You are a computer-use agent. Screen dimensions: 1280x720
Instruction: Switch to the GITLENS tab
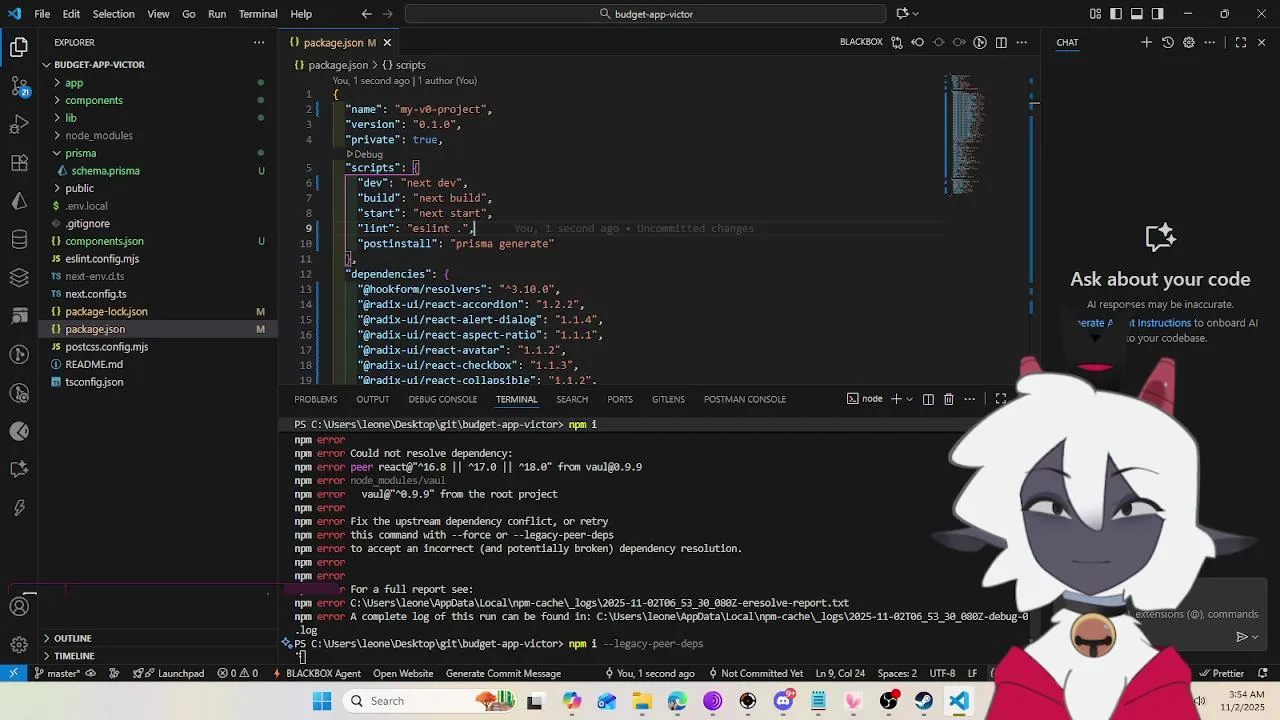pos(668,399)
